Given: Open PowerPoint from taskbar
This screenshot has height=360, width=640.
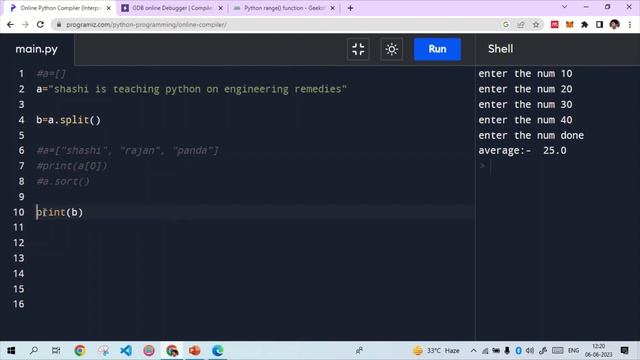Looking at the screenshot, I should click(x=195, y=351).
